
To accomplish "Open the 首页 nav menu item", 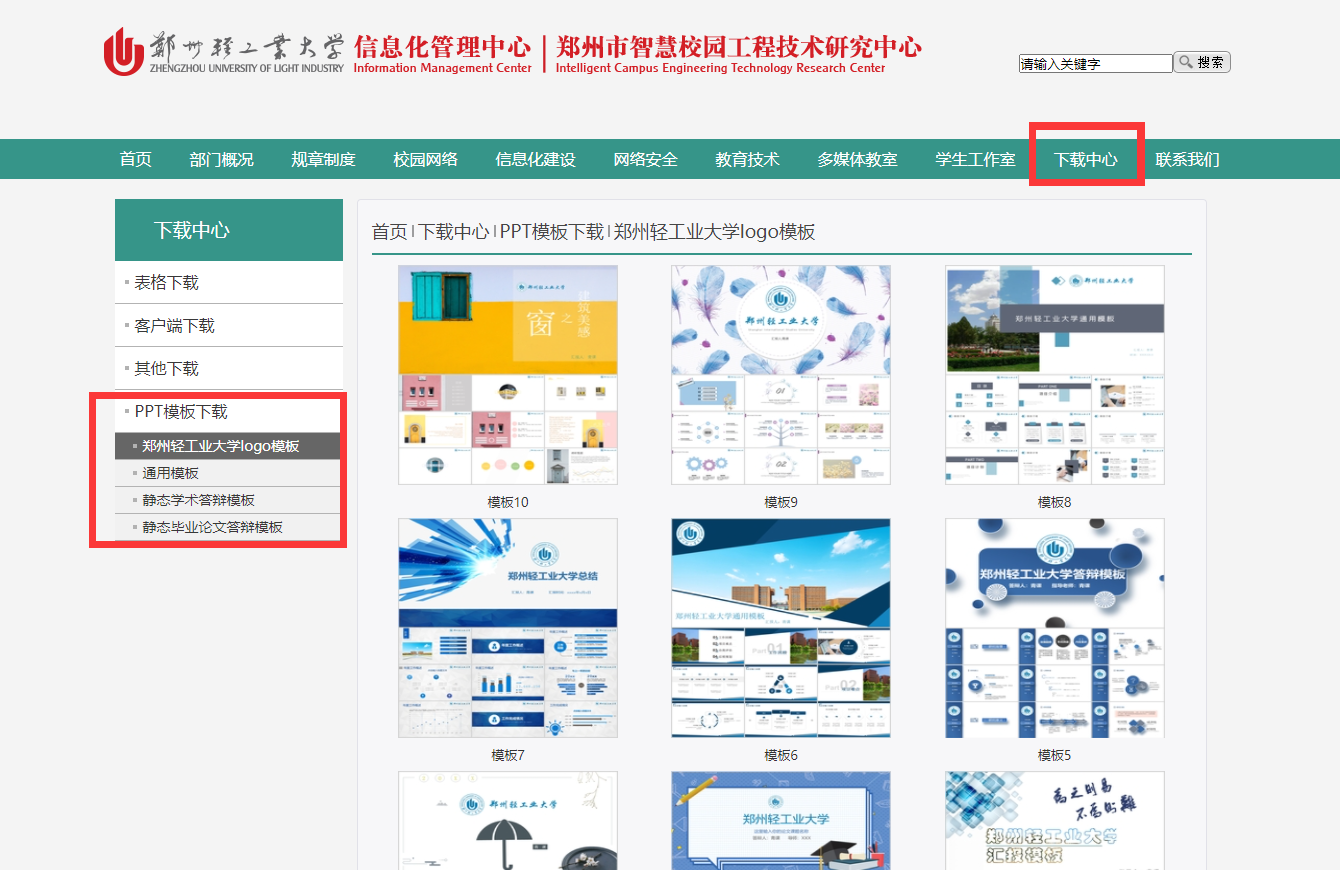I will click(136, 159).
